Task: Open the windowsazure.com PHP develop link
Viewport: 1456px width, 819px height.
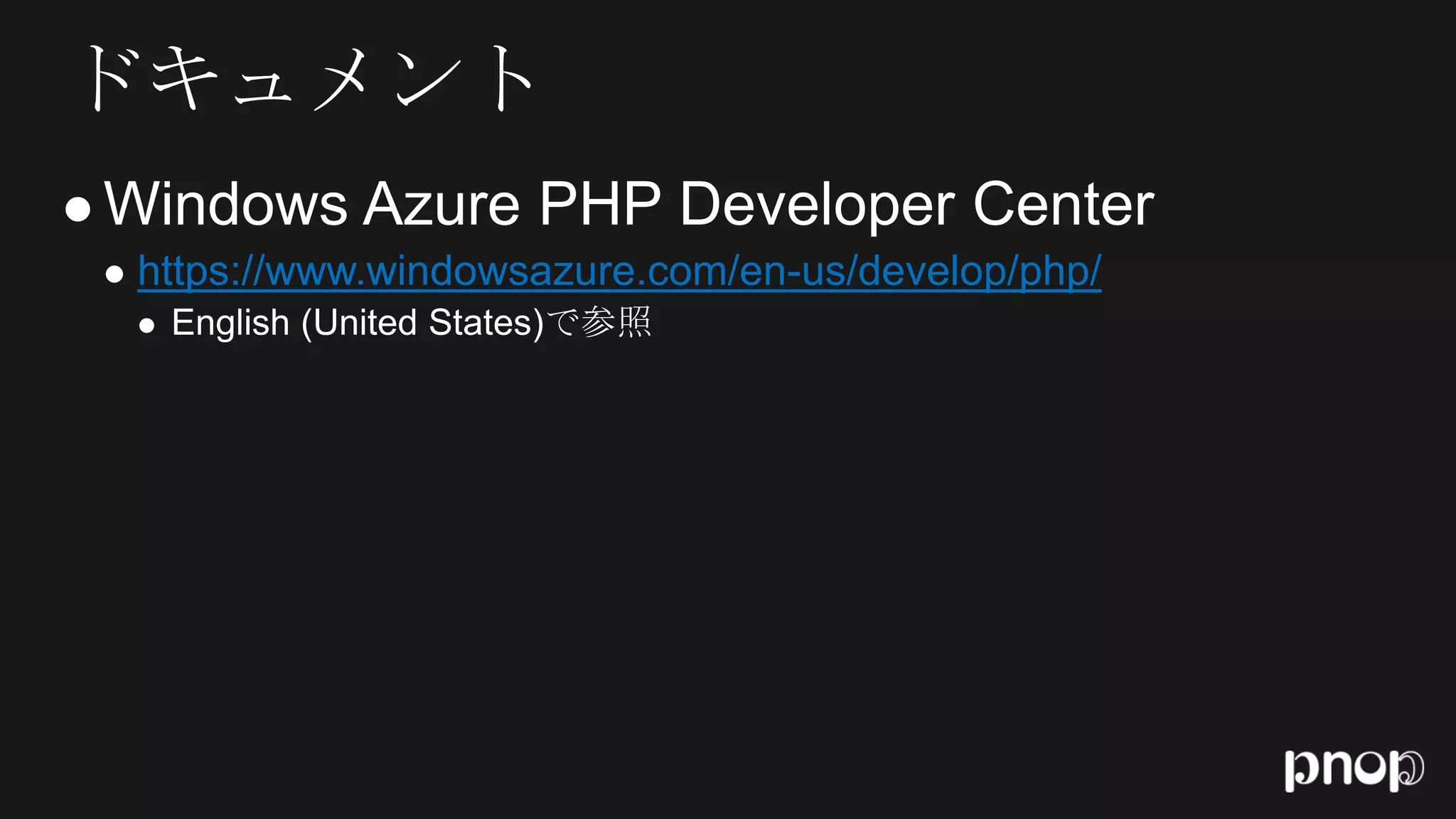Action: 619,272
